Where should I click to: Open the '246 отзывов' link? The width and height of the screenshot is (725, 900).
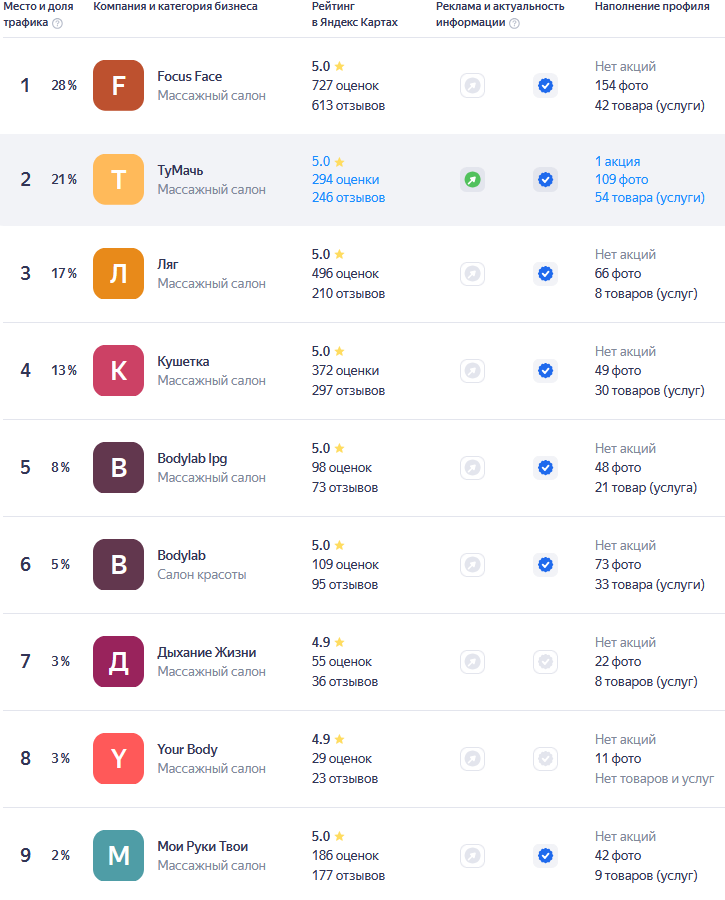pyautogui.click(x=348, y=197)
